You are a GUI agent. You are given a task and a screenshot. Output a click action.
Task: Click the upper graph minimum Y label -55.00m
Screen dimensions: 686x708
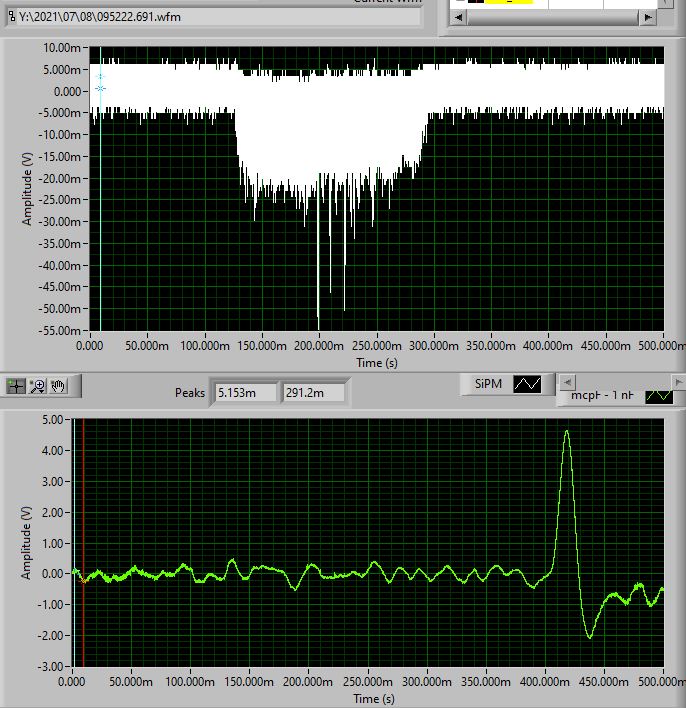(59, 331)
